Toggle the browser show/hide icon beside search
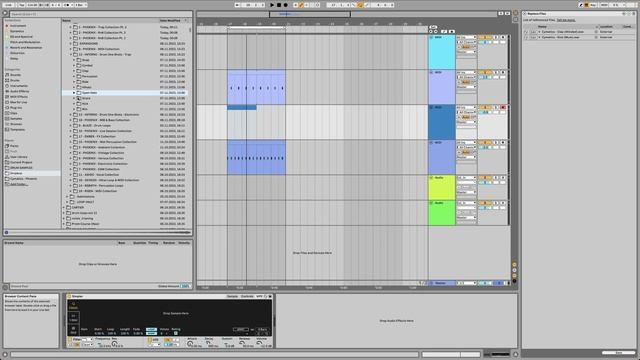This screenshot has height=360, width=640. click(x=5, y=13)
